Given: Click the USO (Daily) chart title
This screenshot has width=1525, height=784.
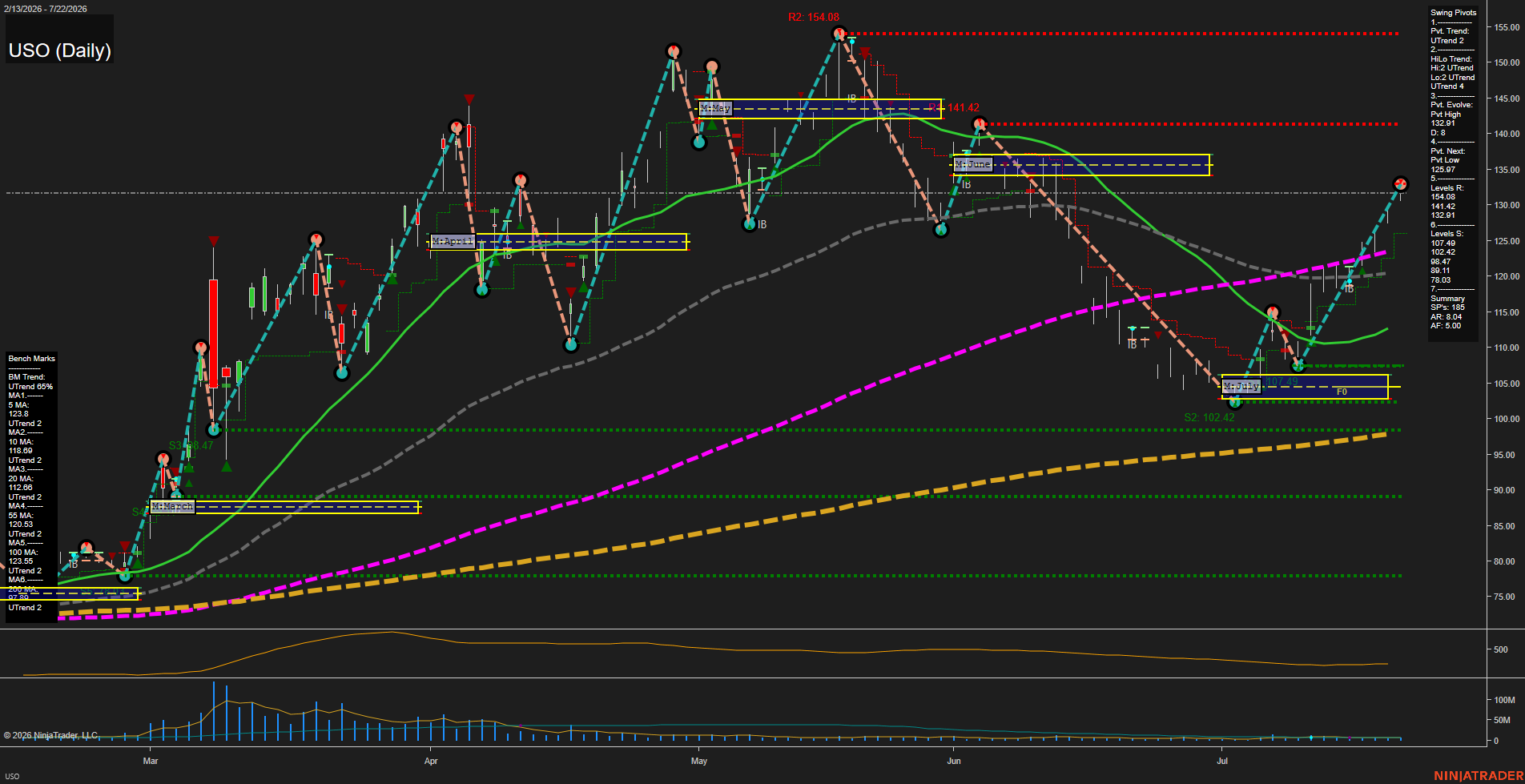Looking at the screenshot, I should point(59,50).
